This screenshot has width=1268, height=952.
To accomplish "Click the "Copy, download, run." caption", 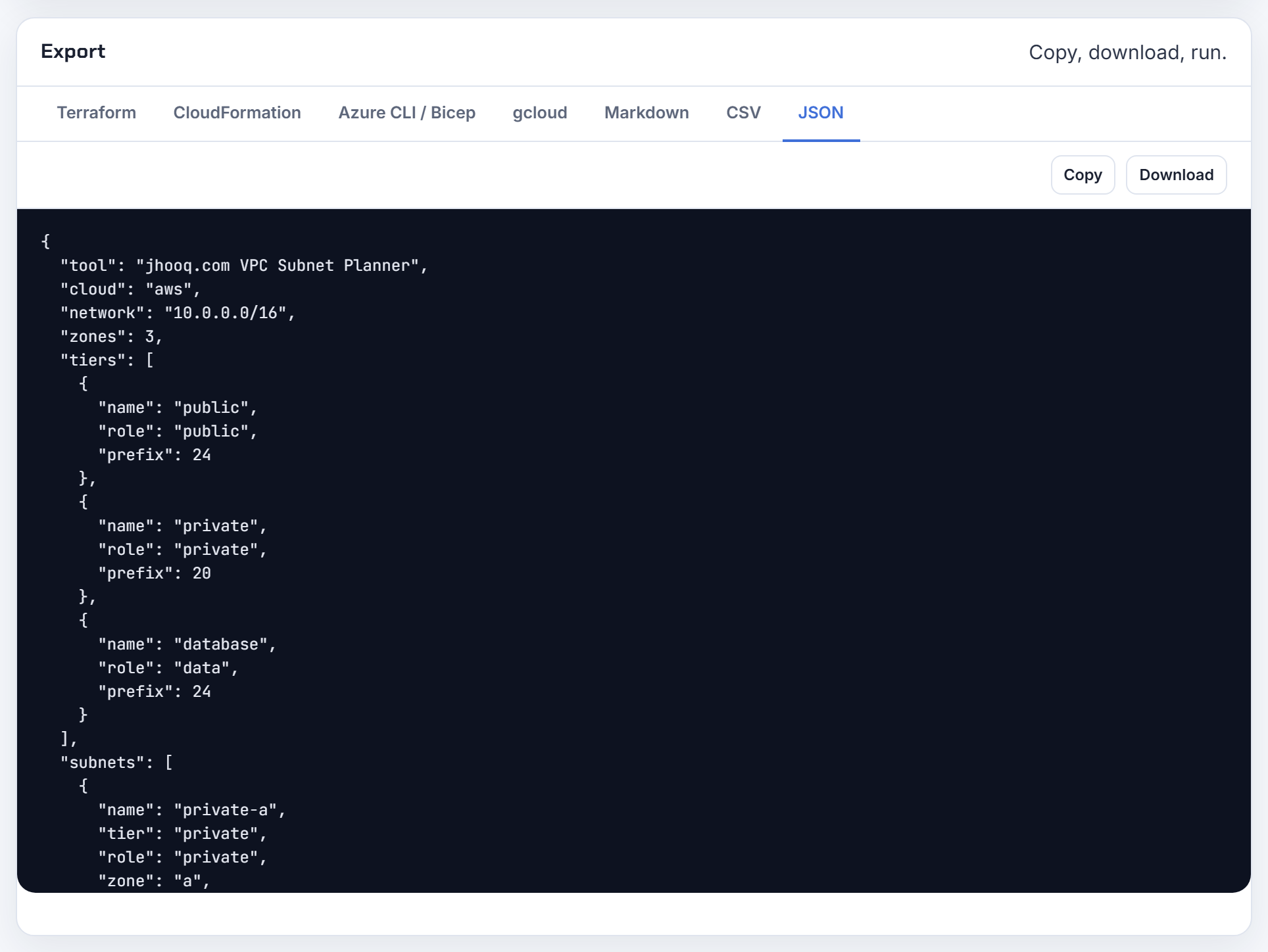I will click(1127, 52).
